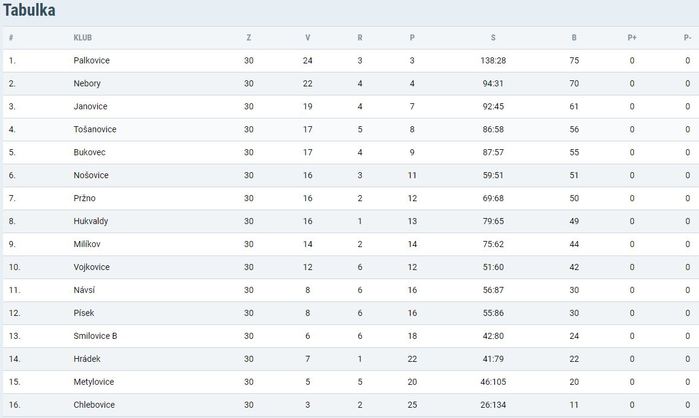Sort by the B points header
The image size is (699, 418).
point(574,38)
